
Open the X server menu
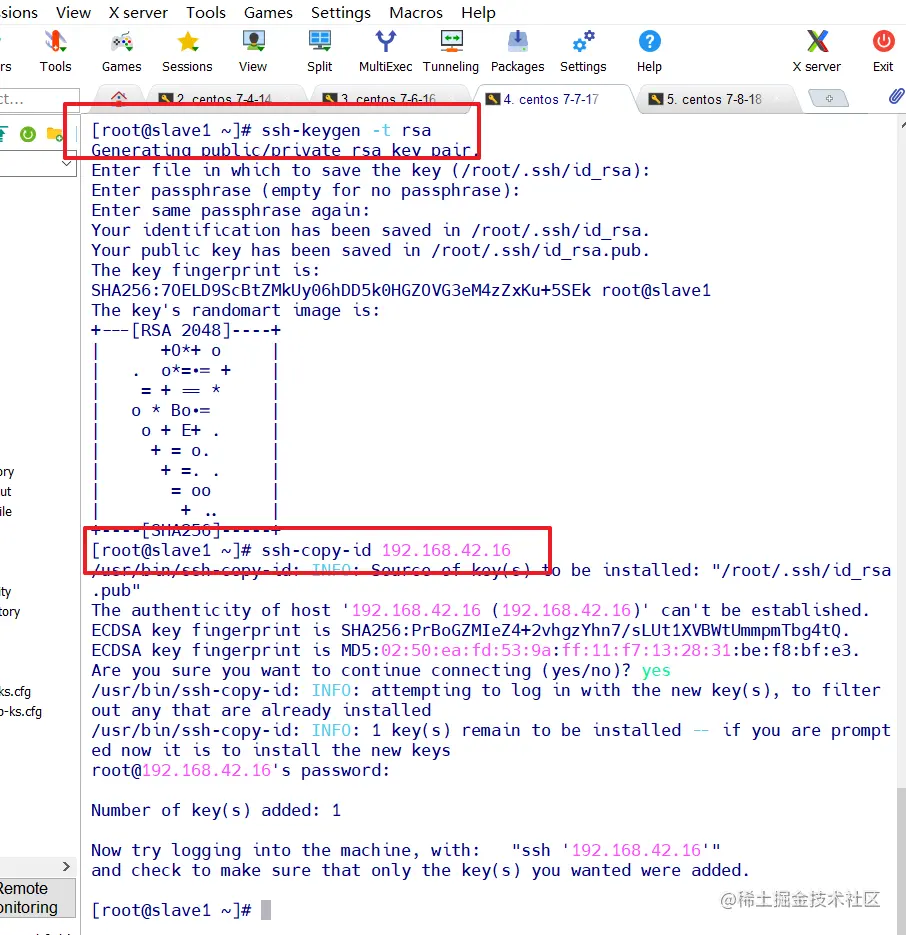point(138,13)
